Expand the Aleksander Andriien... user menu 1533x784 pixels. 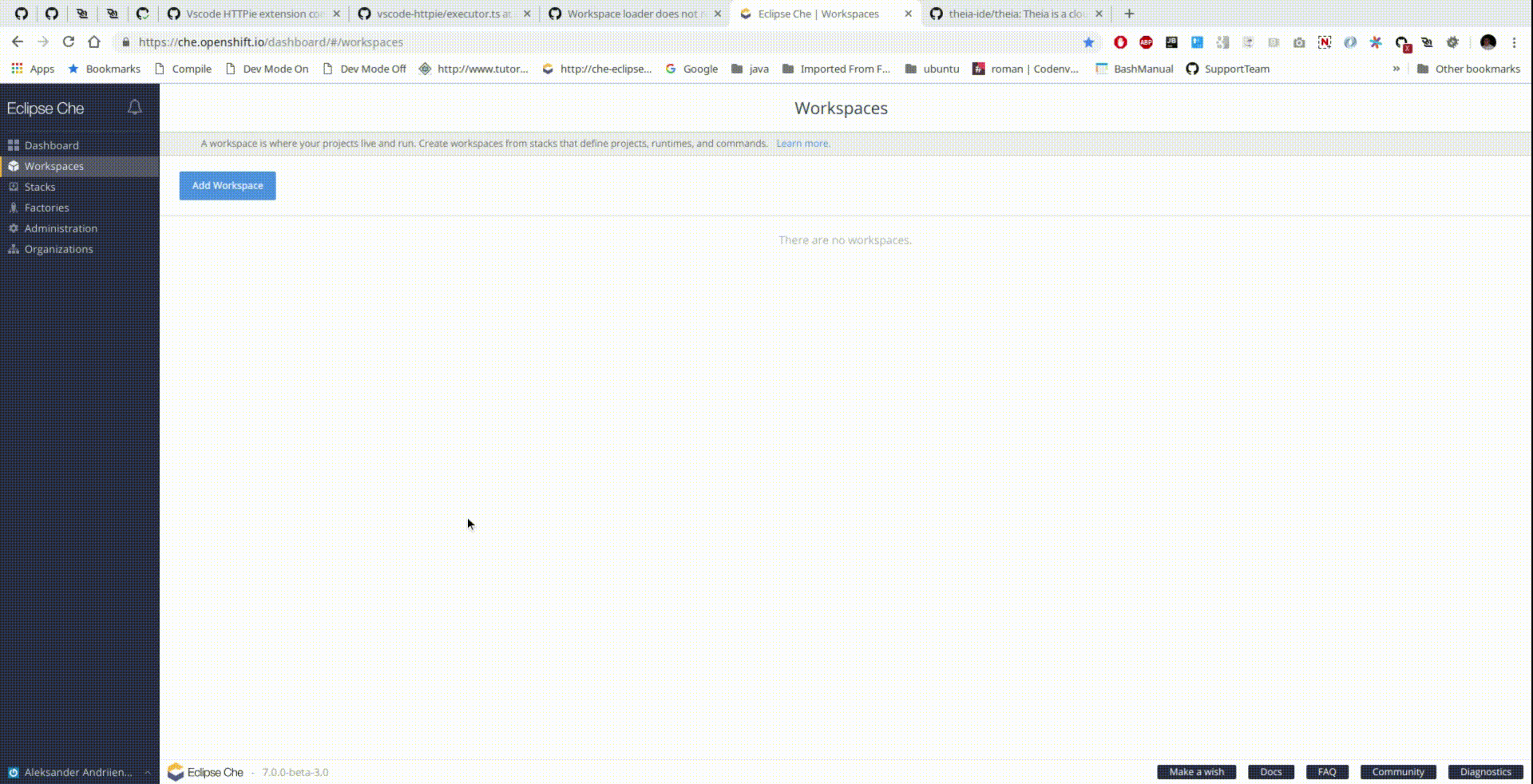pyautogui.click(x=79, y=772)
